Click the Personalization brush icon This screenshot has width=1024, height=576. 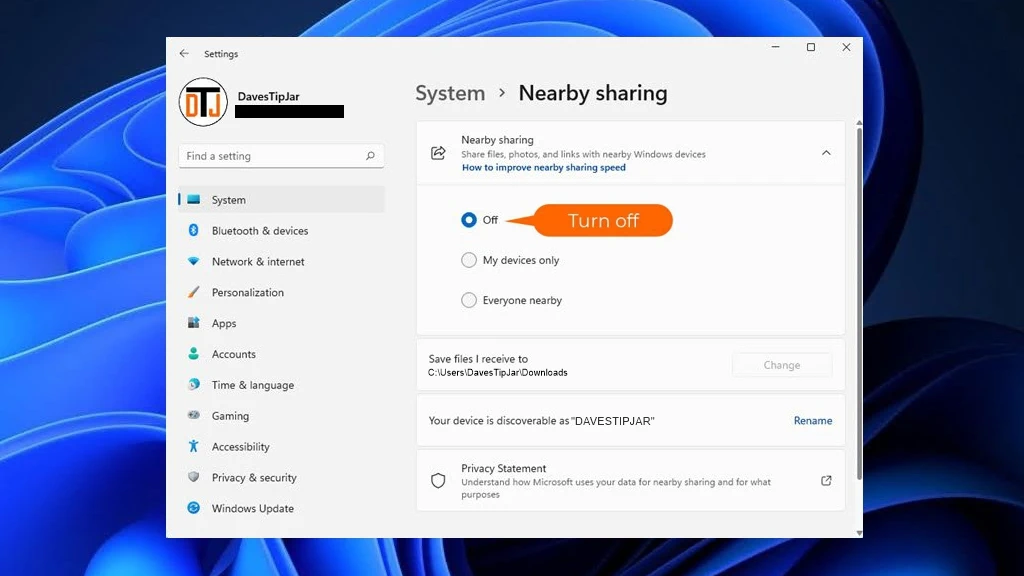(x=193, y=292)
